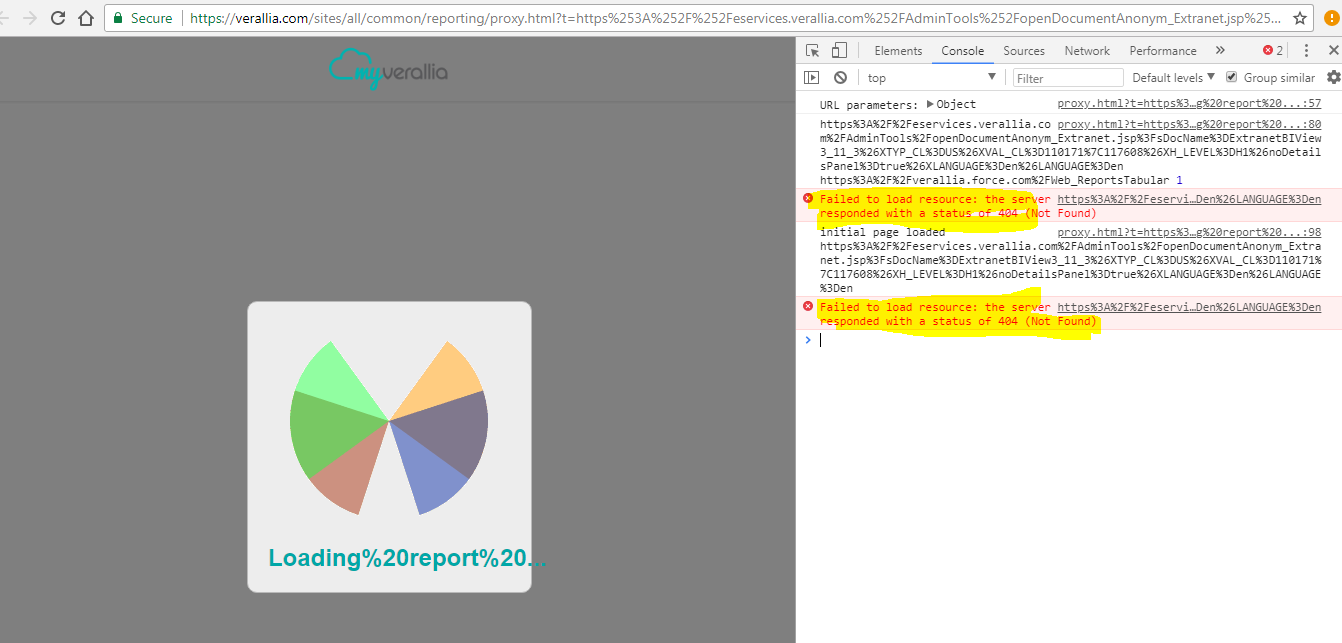
Task: Open the Sources tab
Action: (x=1024, y=51)
